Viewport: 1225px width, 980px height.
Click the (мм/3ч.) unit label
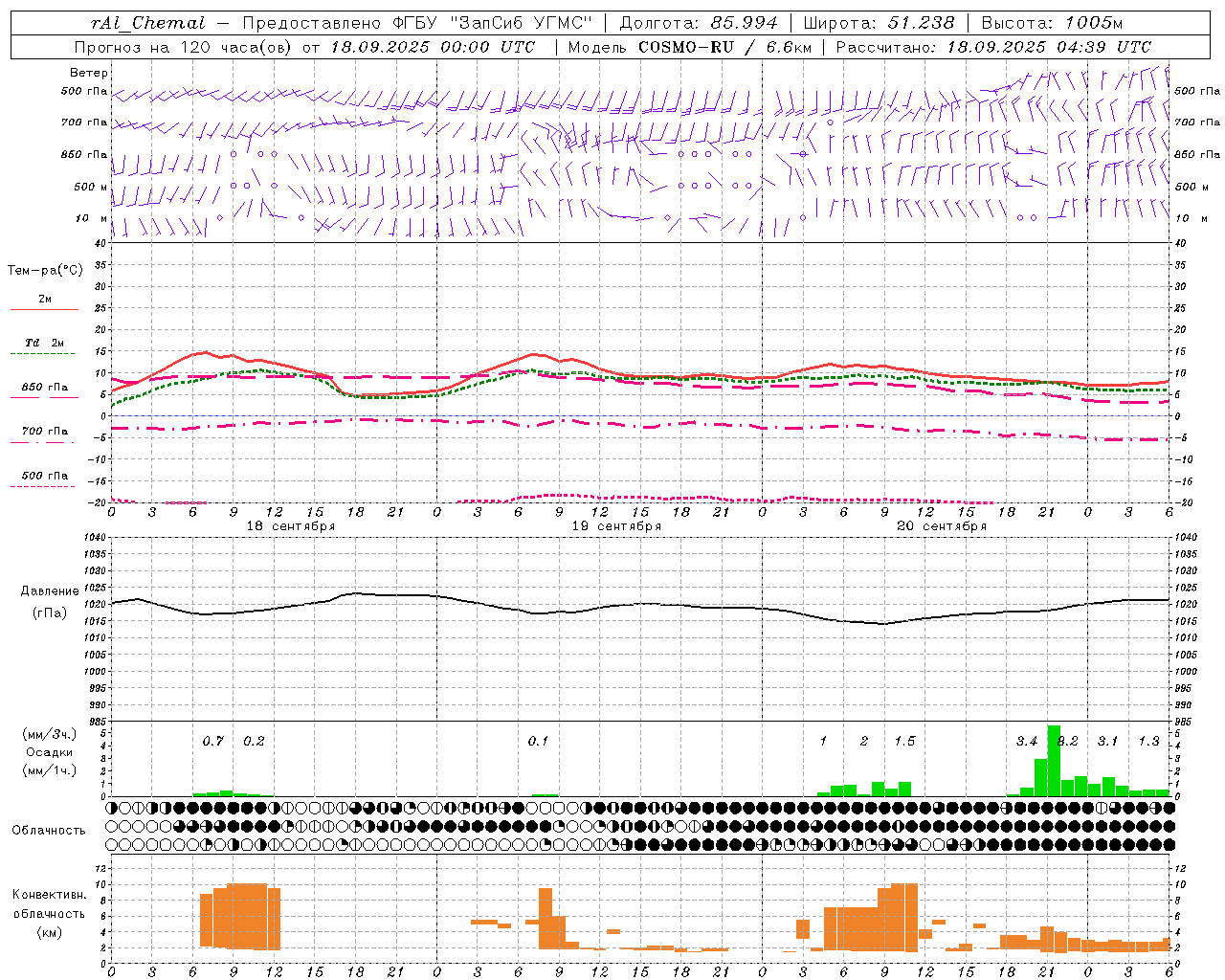tap(50, 734)
